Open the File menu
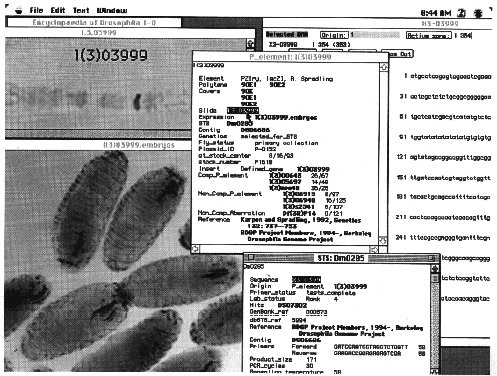Image resolution: width=497 pixels, height=376 pixels. (x=36, y=10)
